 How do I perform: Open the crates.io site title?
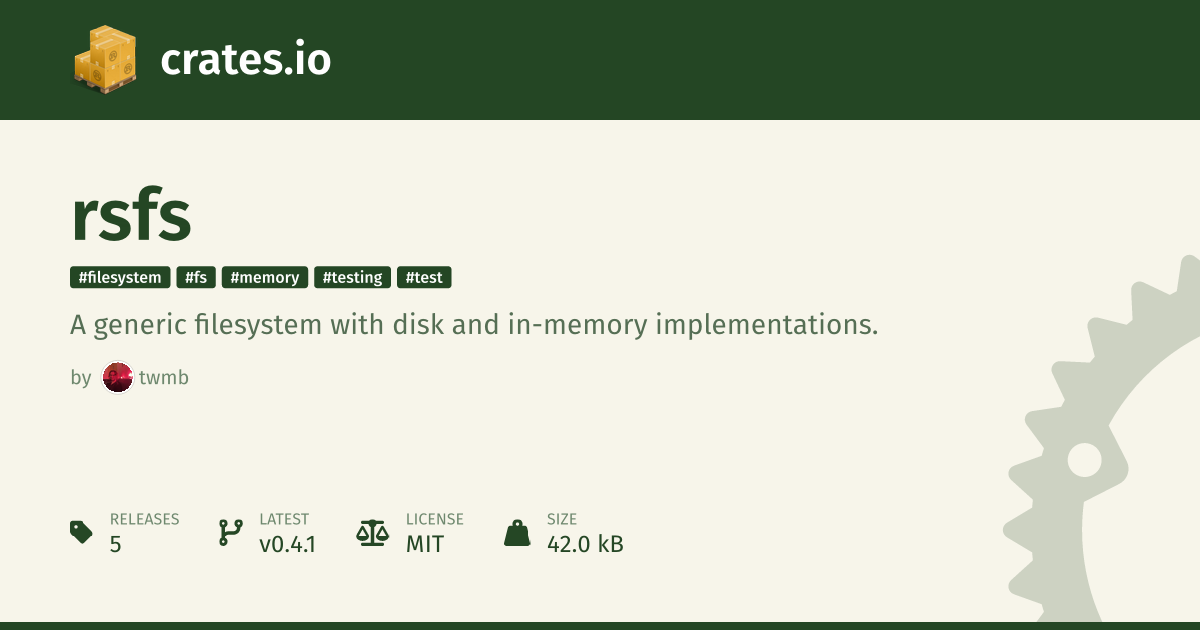click(x=245, y=60)
